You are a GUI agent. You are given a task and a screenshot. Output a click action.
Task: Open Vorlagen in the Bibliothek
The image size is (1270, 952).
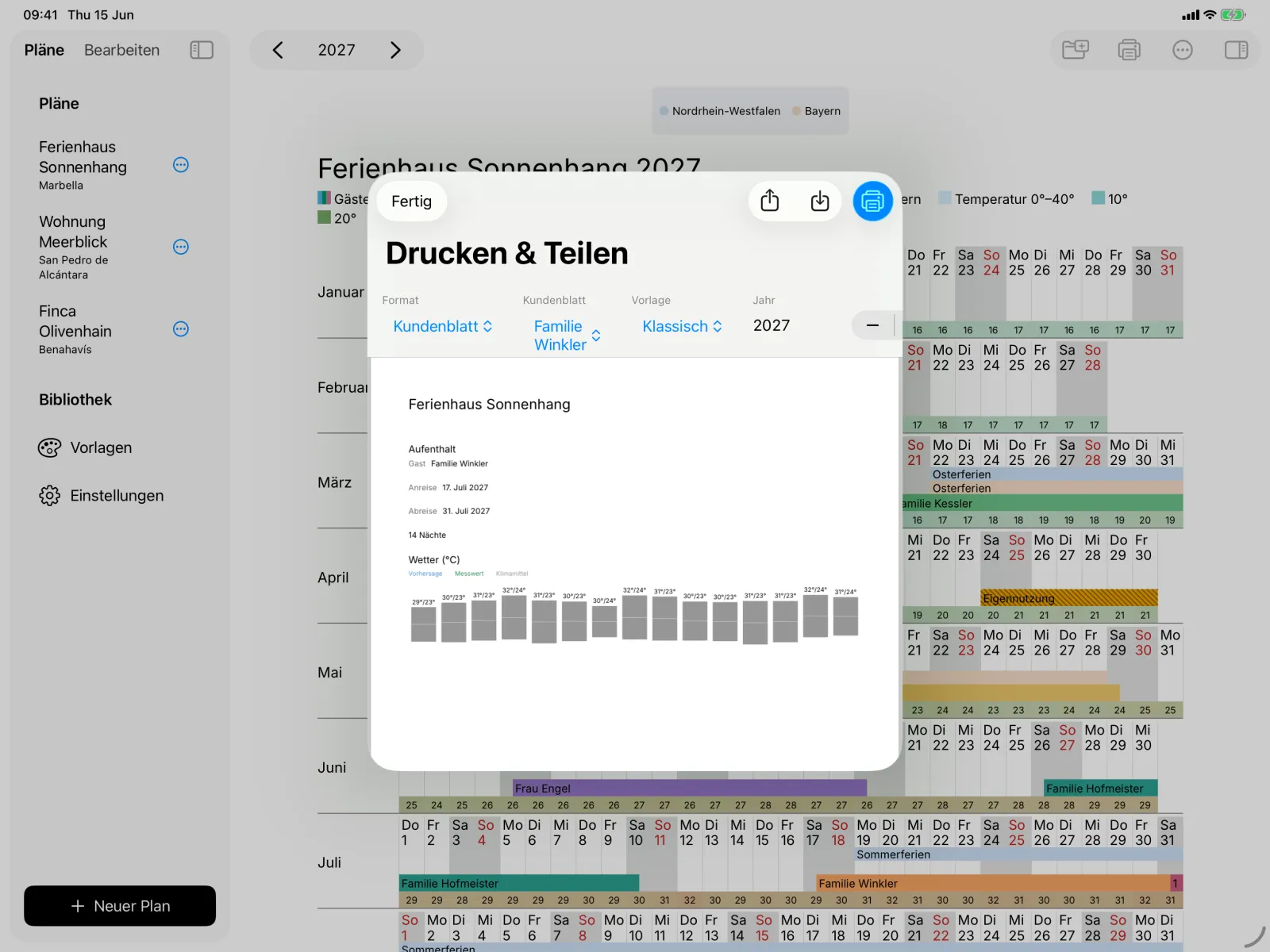click(x=85, y=447)
